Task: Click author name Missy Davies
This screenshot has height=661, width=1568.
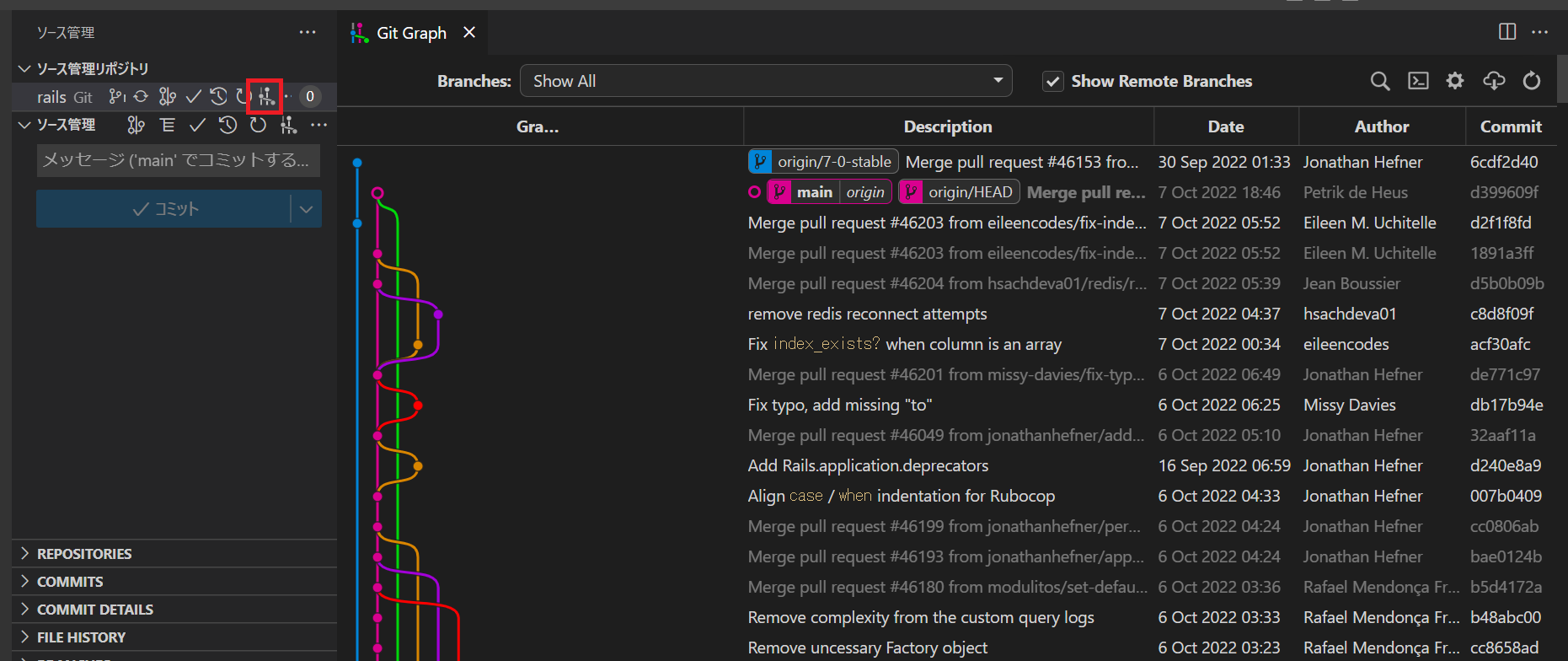Action: 1350,405
